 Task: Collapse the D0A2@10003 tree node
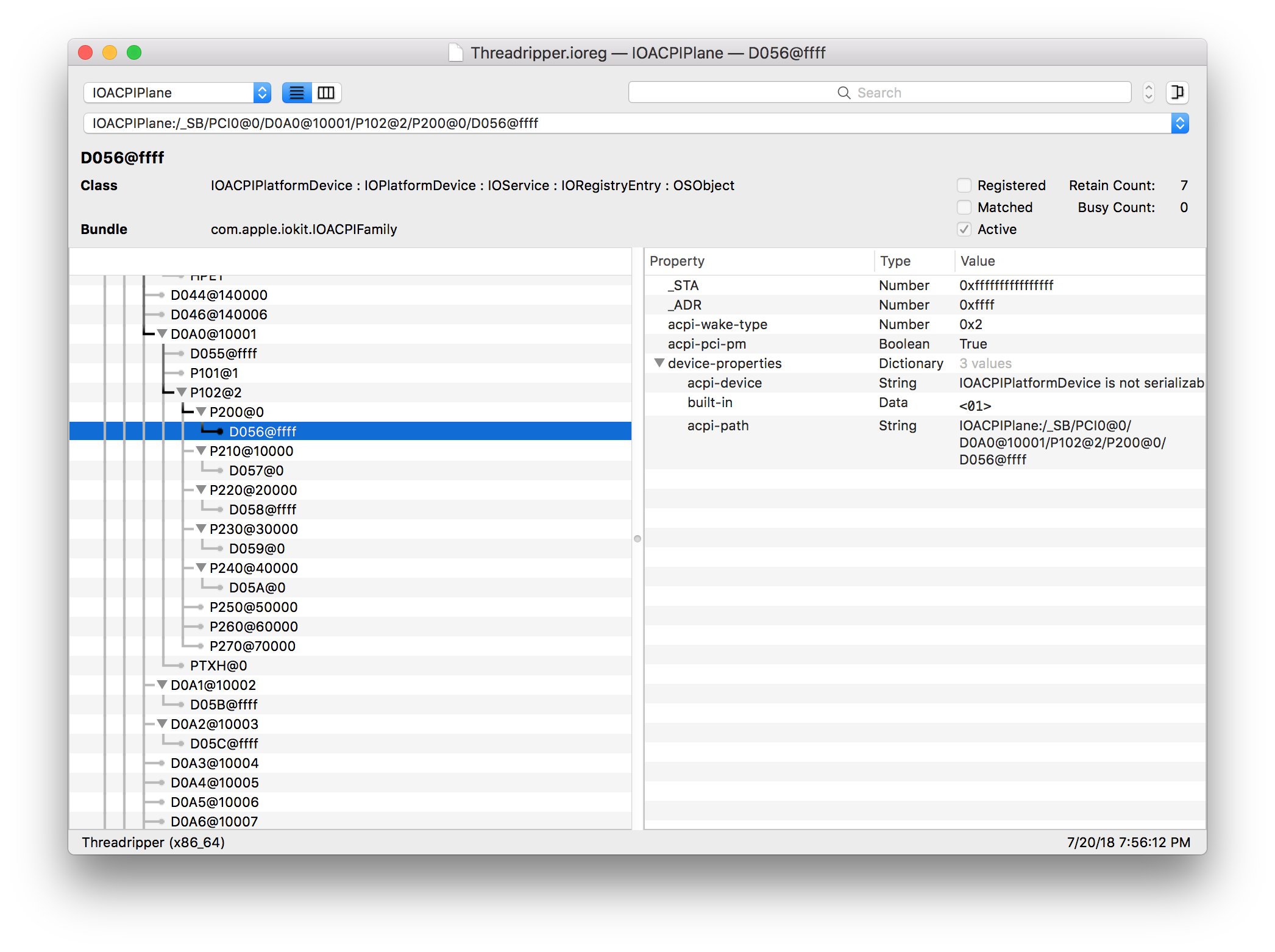tap(162, 724)
